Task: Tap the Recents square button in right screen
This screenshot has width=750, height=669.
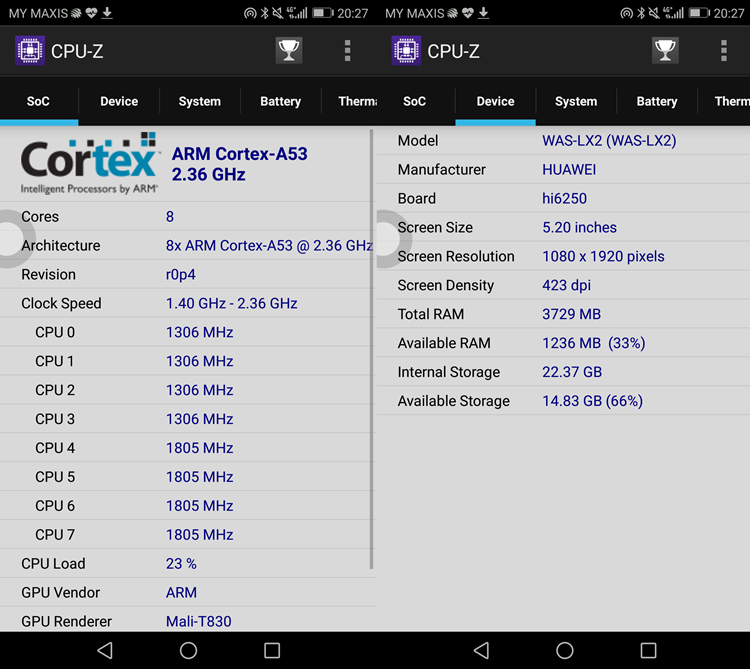Action: (649, 650)
